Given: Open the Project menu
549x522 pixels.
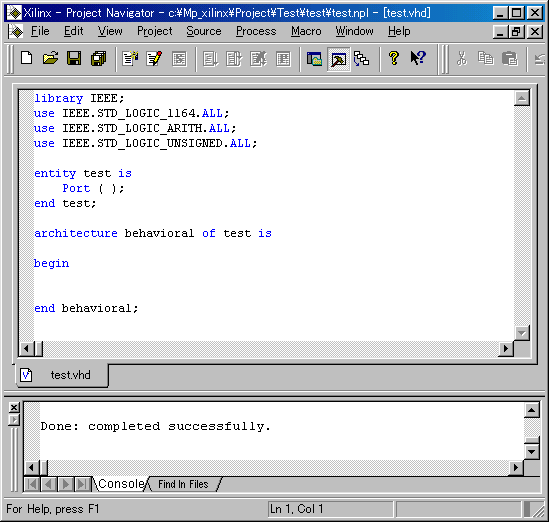Looking at the screenshot, I should 154,31.
